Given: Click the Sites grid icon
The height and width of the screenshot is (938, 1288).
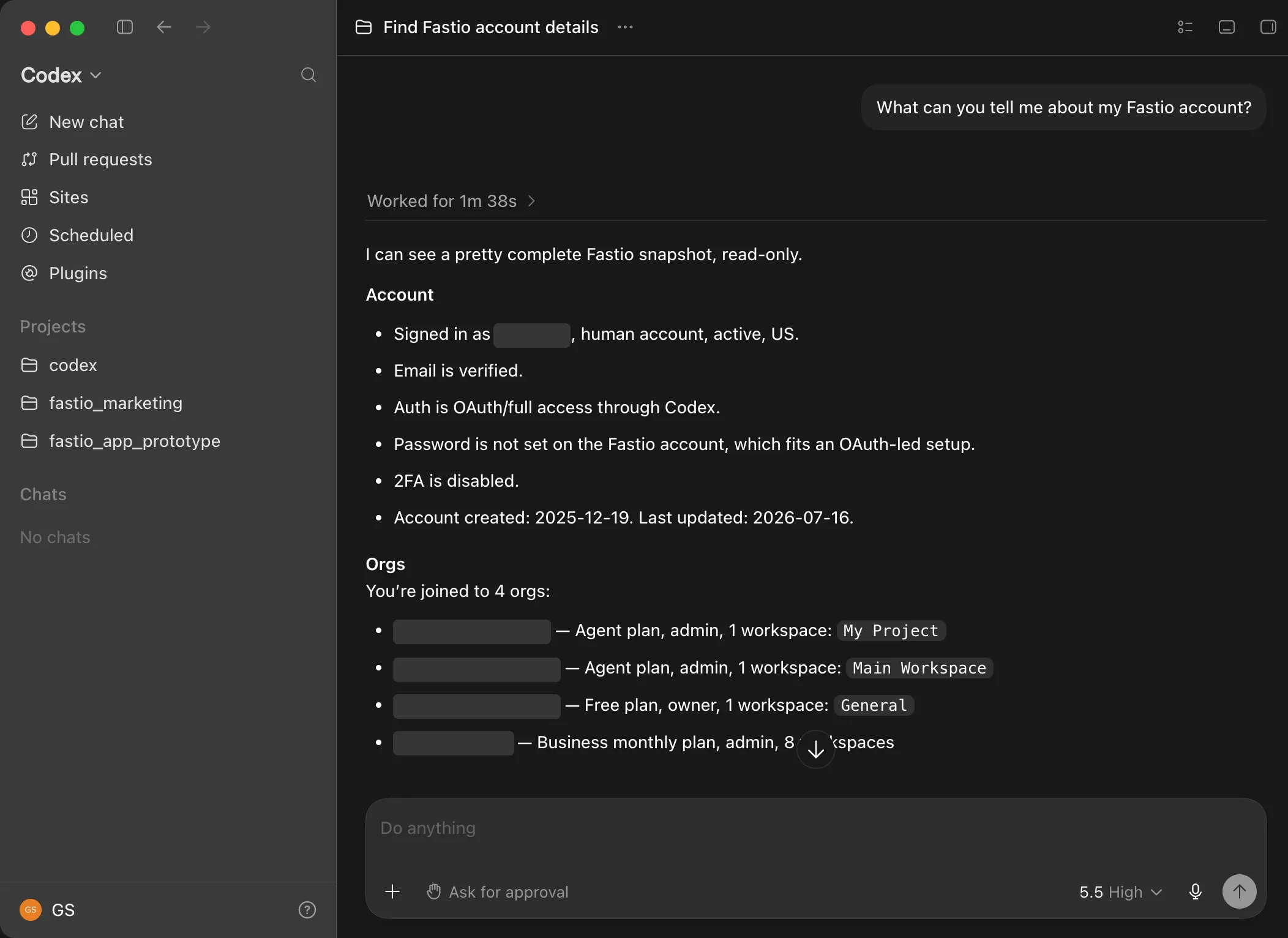Looking at the screenshot, I should pos(29,197).
